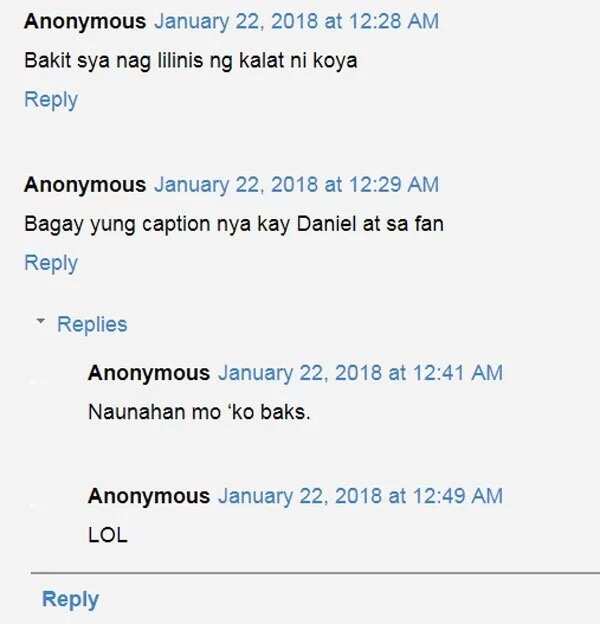Image resolution: width=600 pixels, height=624 pixels.
Task: Open the 12:29 AM timestamp permalink
Action: (296, 185)
